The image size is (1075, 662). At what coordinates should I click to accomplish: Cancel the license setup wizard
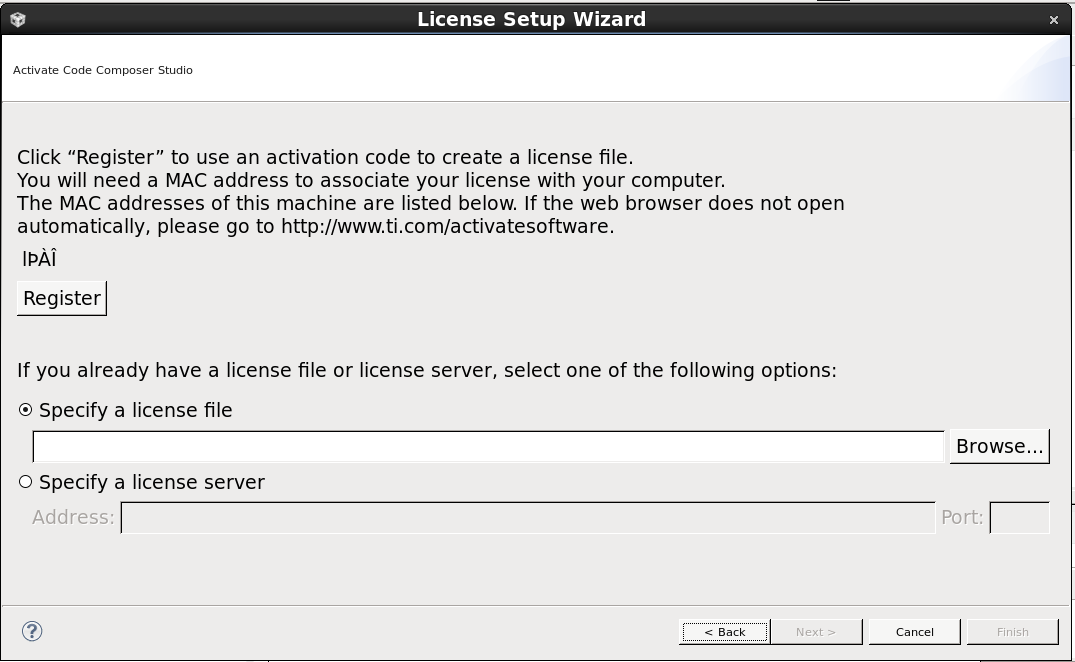click(x=915, y=632)
